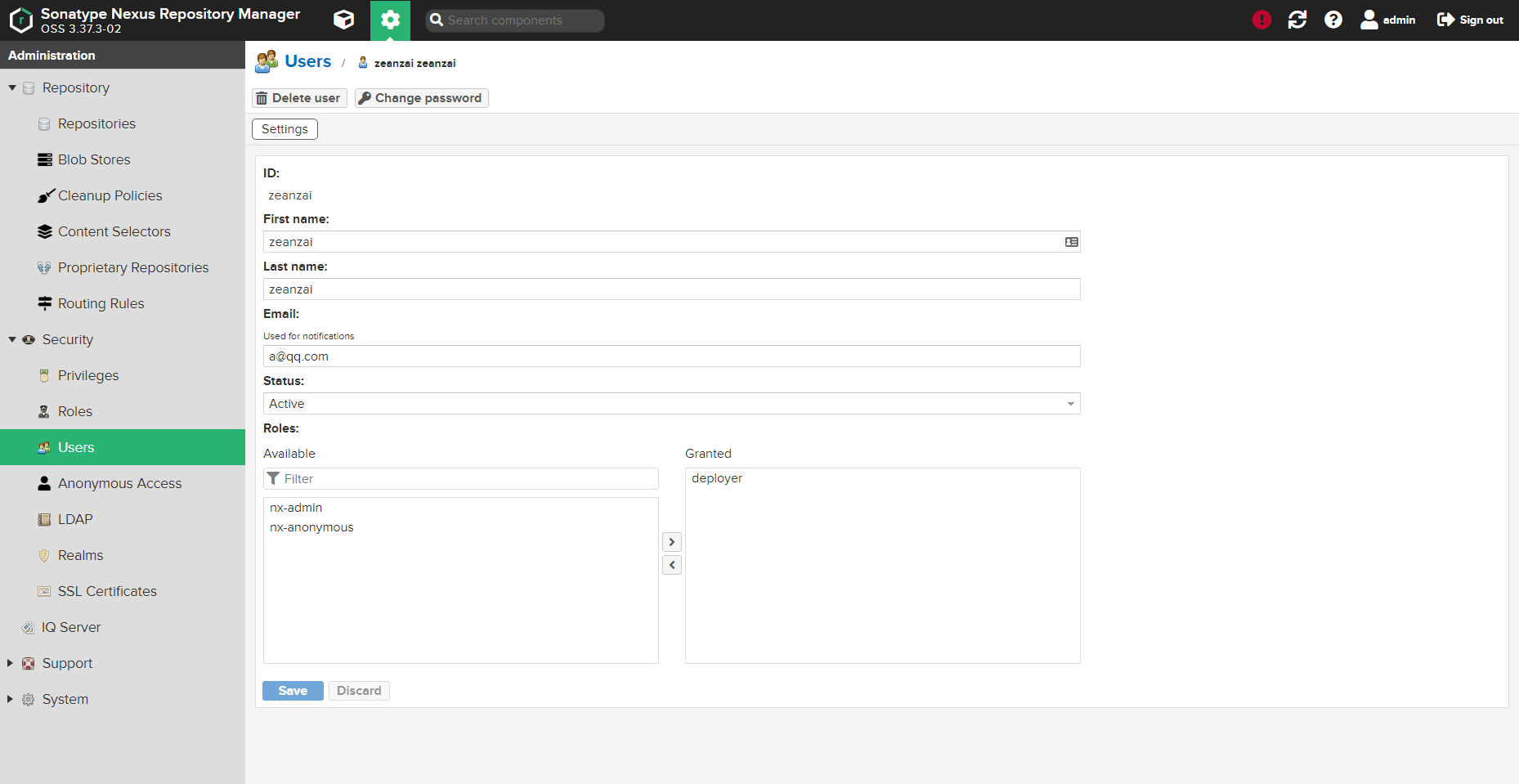Expand the Support tree section

(10, 663)
